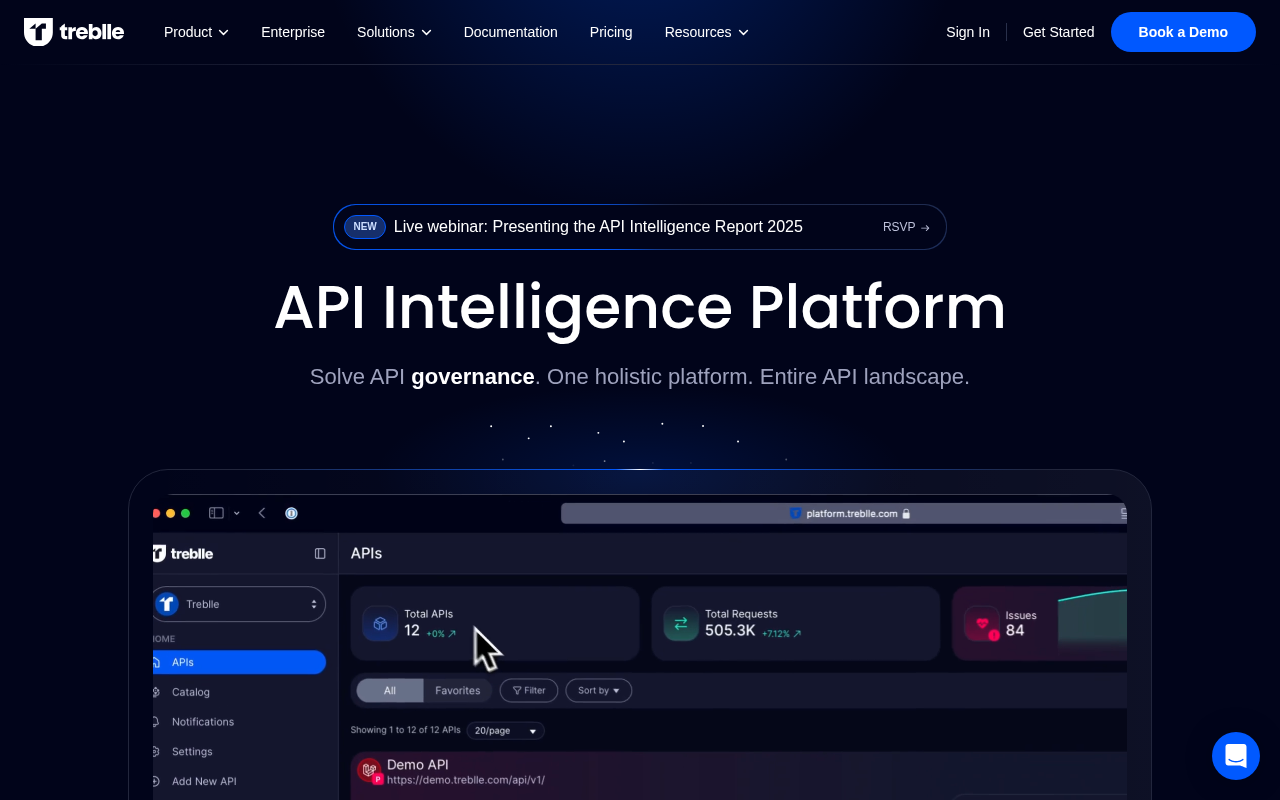Select the APIs item in the dashboard sidebar

(x=182, y=662)
